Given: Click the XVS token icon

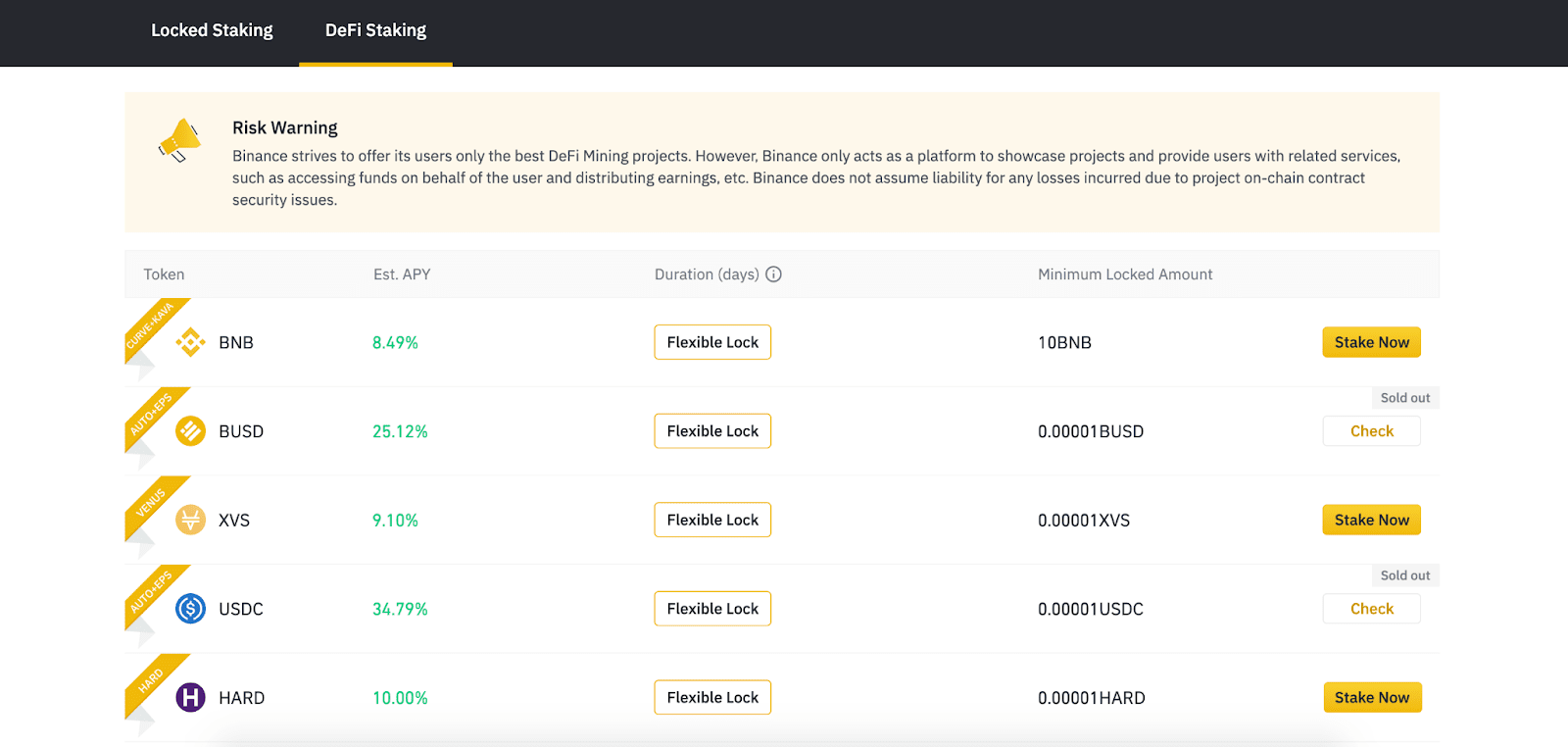Looking at the screenshot, I should pos(190,520).
